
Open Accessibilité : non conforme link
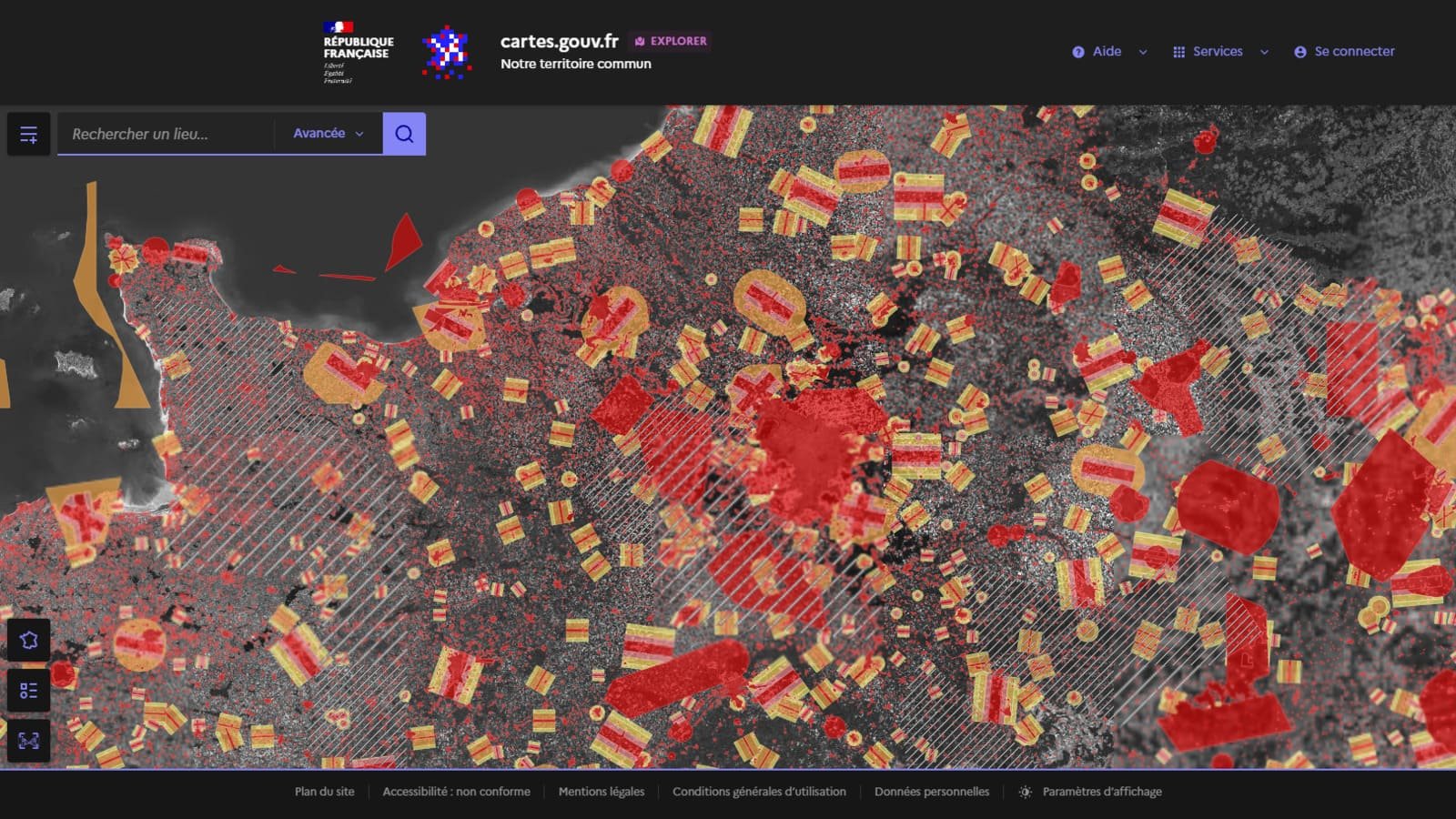(456, 792)
